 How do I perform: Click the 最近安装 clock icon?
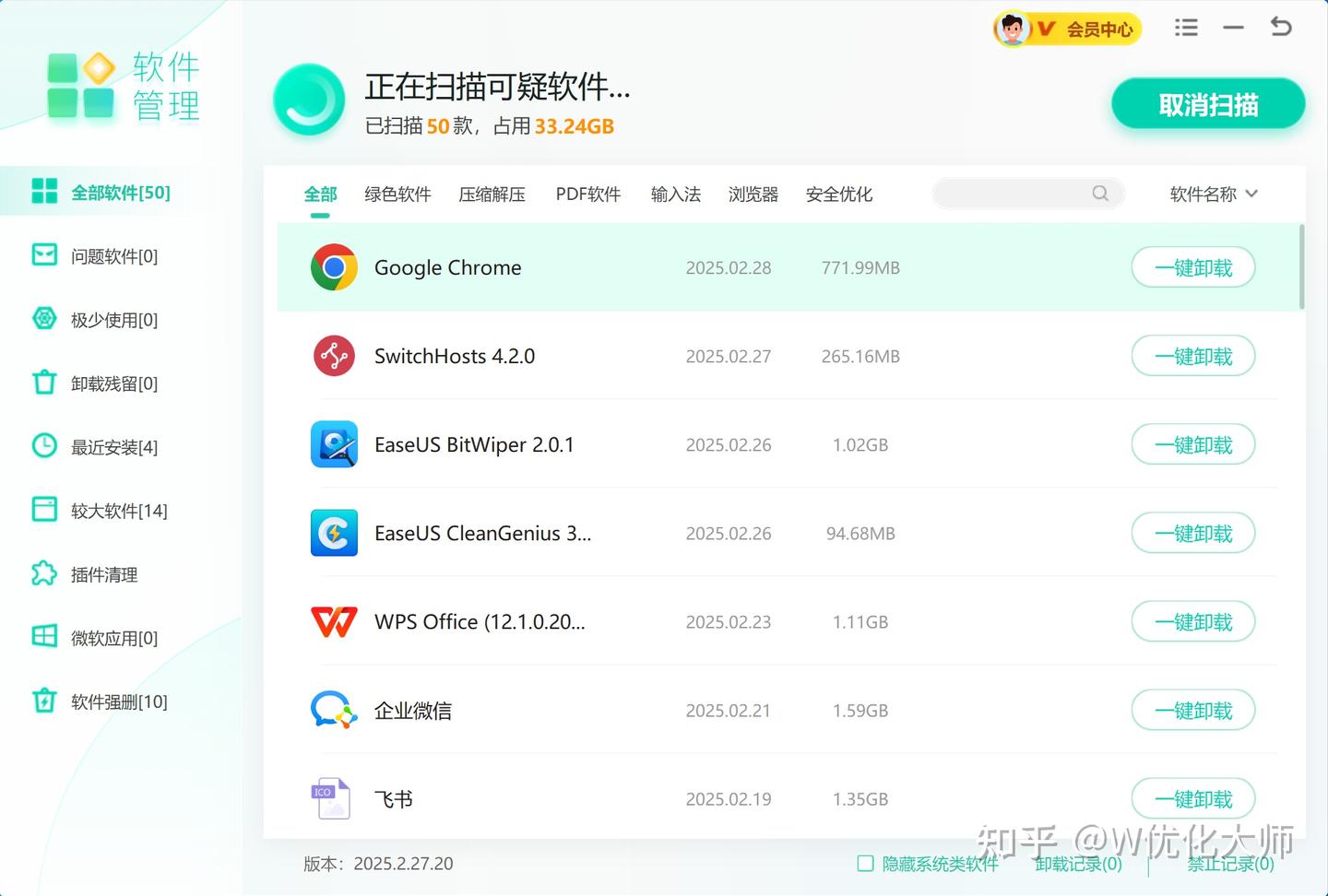coord(44,445)
